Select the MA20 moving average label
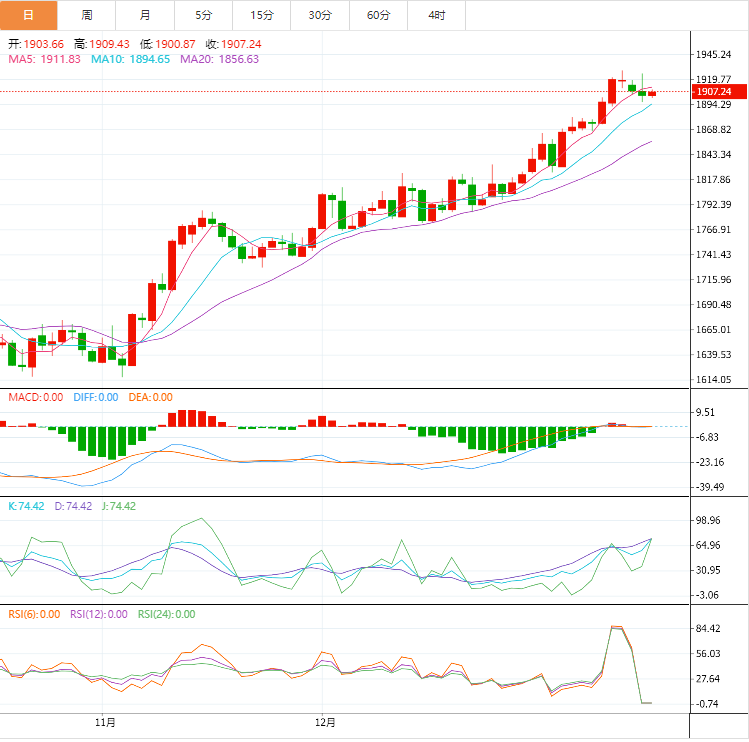749x742 pixels. 219,60
